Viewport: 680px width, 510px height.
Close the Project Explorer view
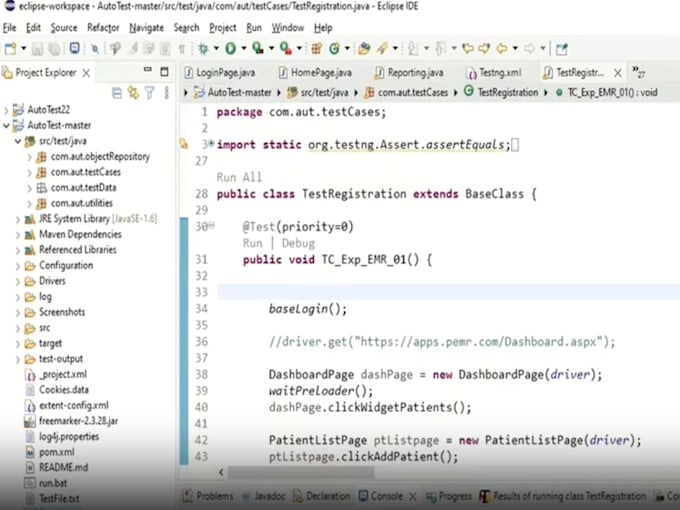point(86,73)
